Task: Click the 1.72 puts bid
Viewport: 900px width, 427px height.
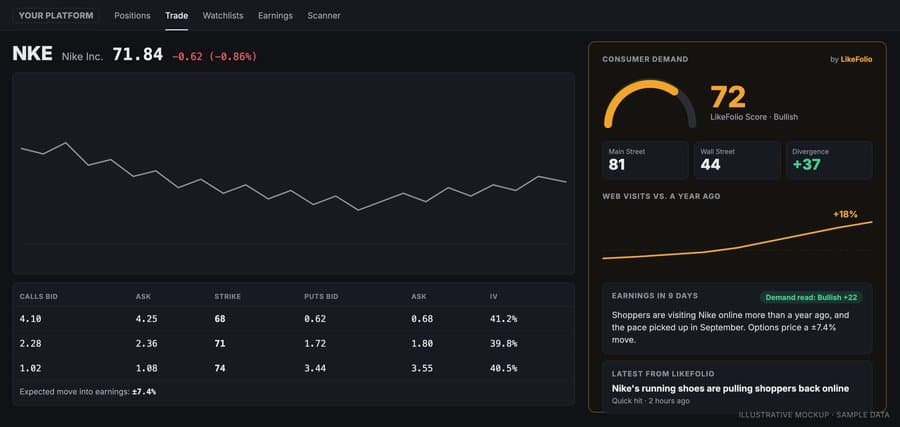Action: tap(315, 343)
